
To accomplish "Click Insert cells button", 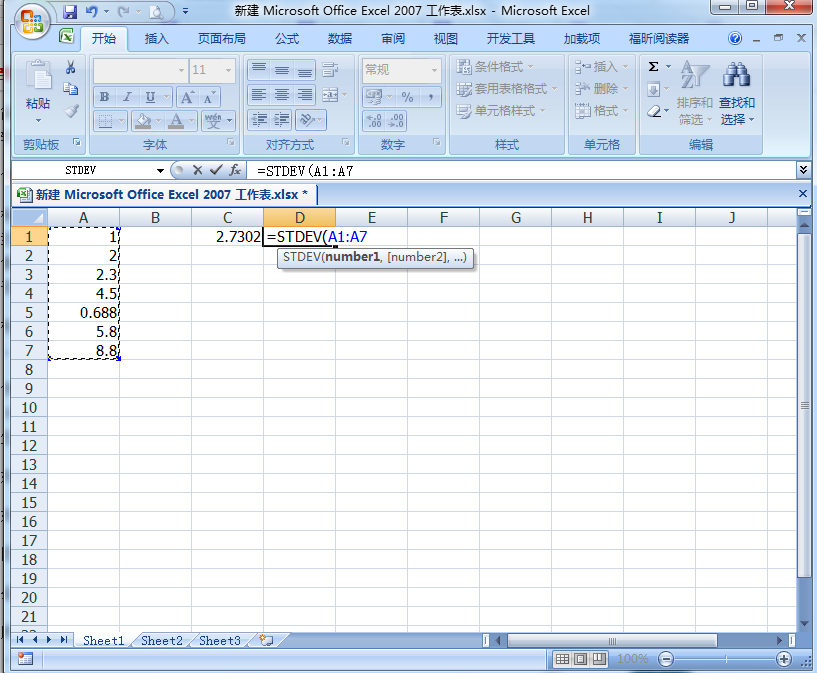I will click(x=601, y=67).
